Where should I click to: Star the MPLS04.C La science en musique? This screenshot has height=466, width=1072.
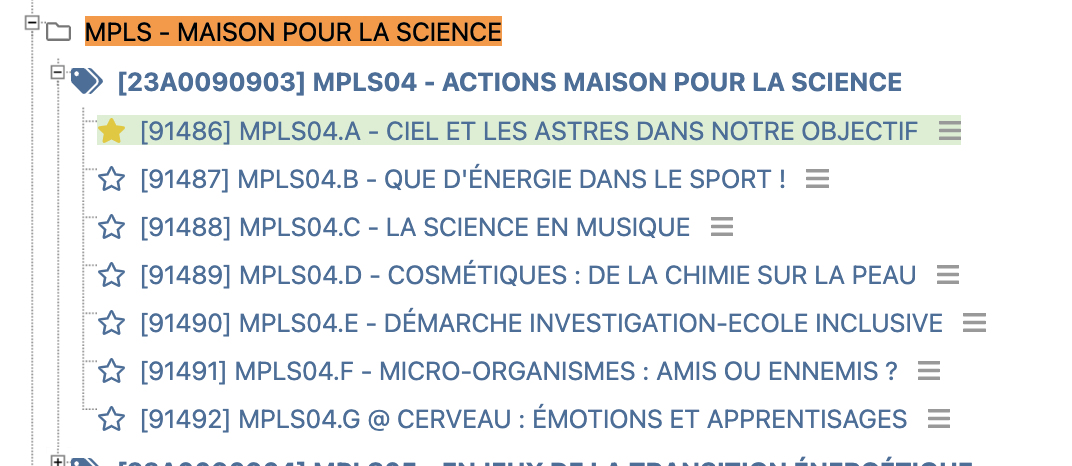[x=111, y=227]
